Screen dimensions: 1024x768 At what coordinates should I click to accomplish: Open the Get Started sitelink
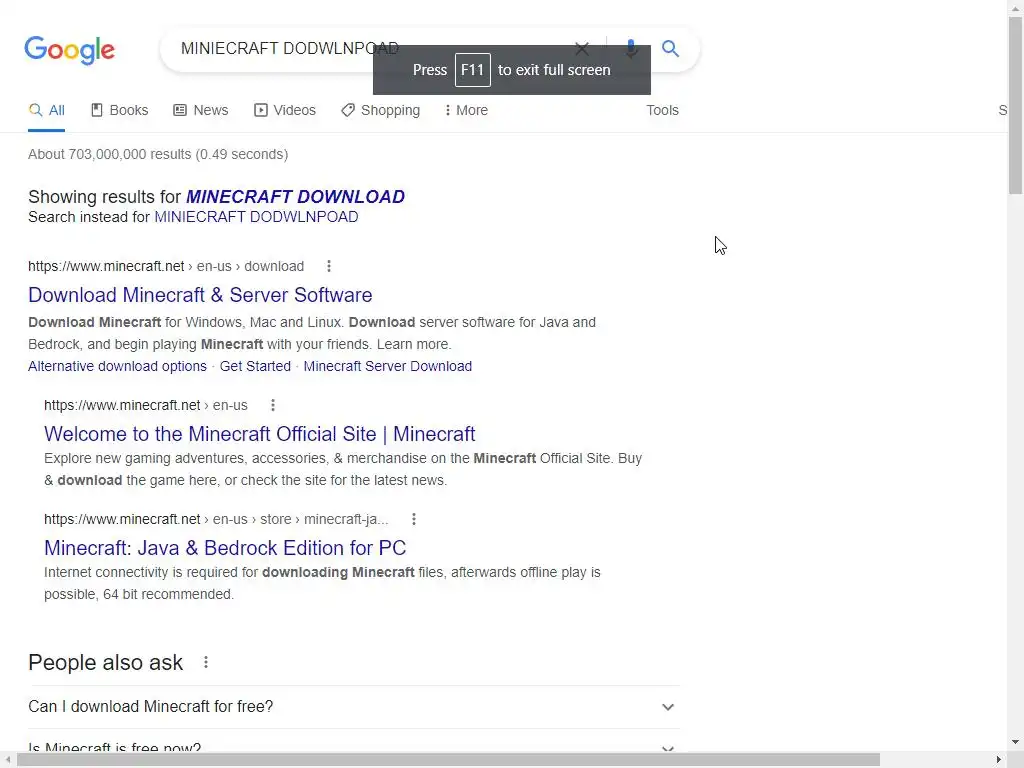click(255, 366)
